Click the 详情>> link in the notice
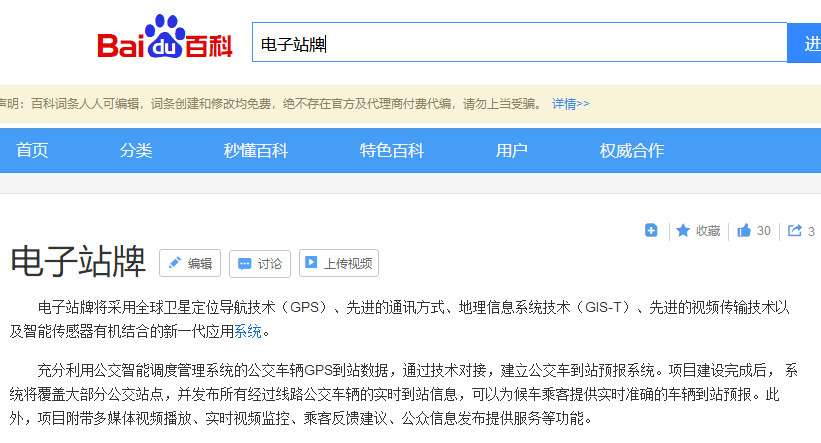821x443 pixels. [x=570, y=103]
